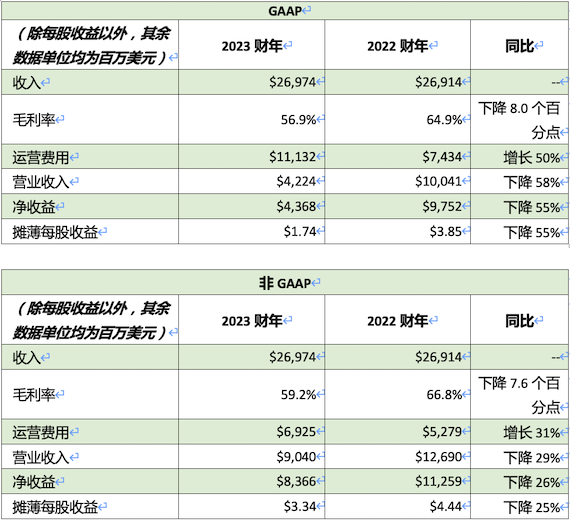Click the non-GAAP diluted EPS $4.44 cell

(x=397, y=506)
